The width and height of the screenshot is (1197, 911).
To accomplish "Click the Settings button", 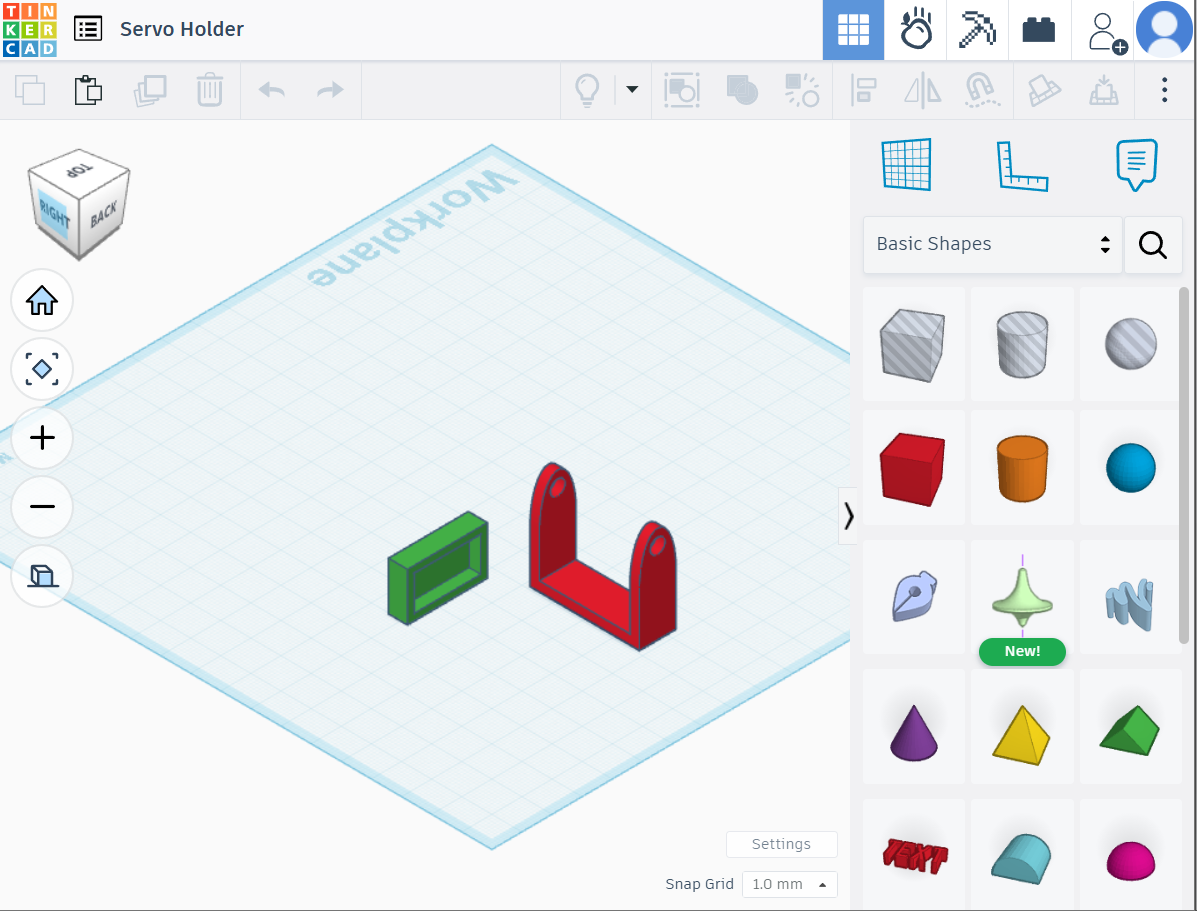I will pyautogui.click(x=782, y=844).
